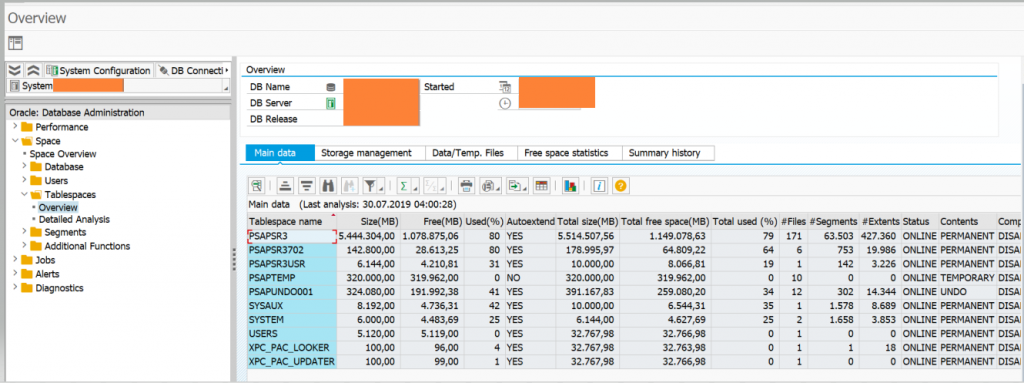Open the Free space statistics tab

(566, 153)
